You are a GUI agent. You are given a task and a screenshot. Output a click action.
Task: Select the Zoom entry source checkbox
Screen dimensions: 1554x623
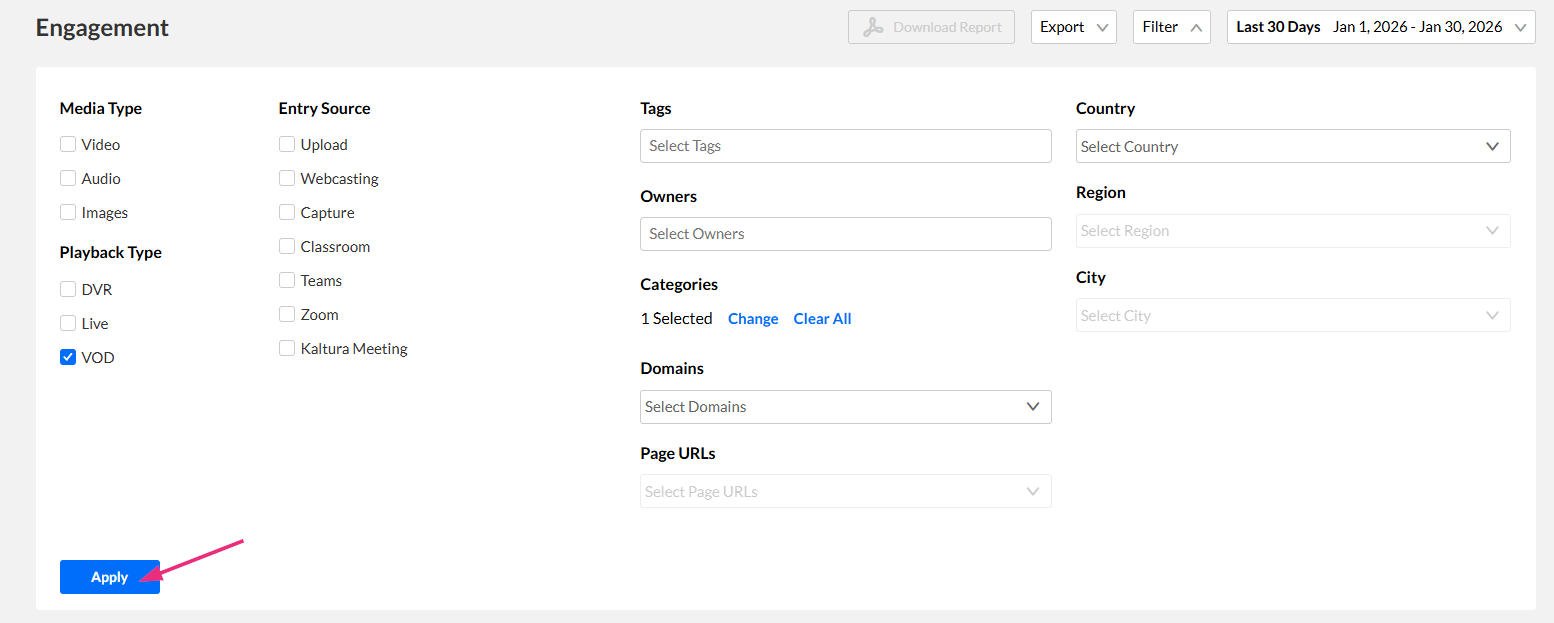point(287,315)
